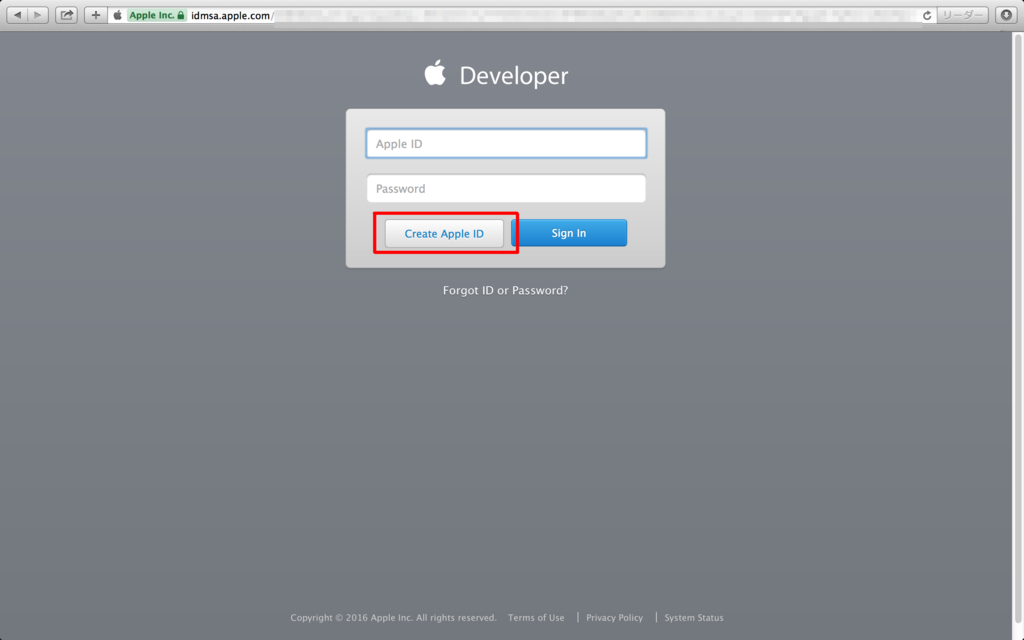
Task: Click the blue Sign In button
Action: click(x=569, y=233)
